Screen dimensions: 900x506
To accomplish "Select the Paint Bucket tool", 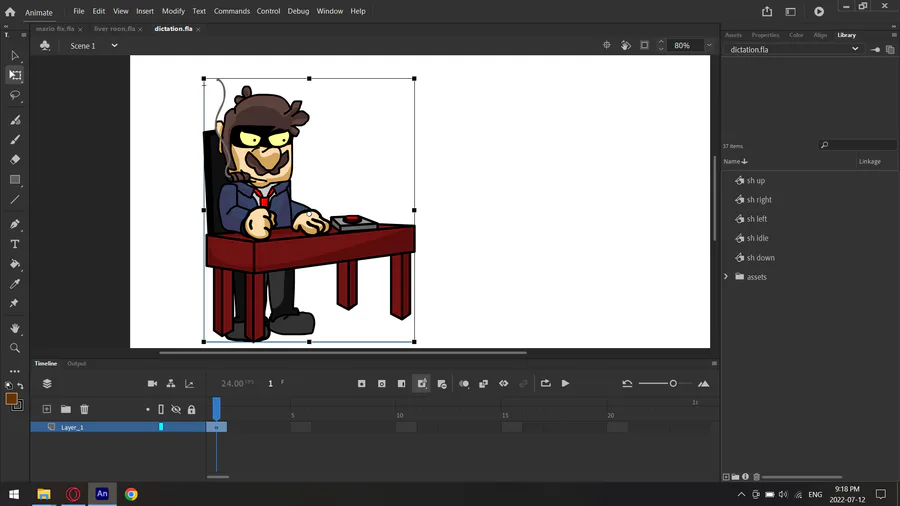I will pos(15,264).
